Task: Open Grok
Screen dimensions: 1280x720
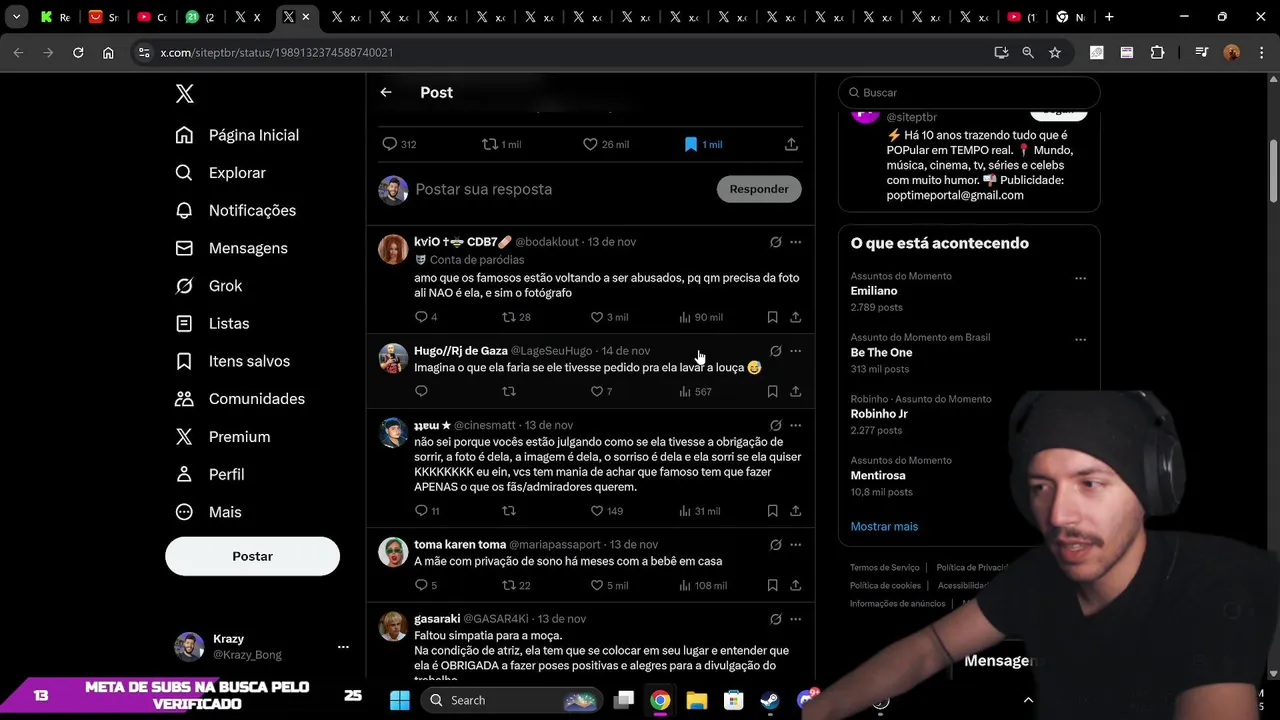Action: [x=208, y=286]
